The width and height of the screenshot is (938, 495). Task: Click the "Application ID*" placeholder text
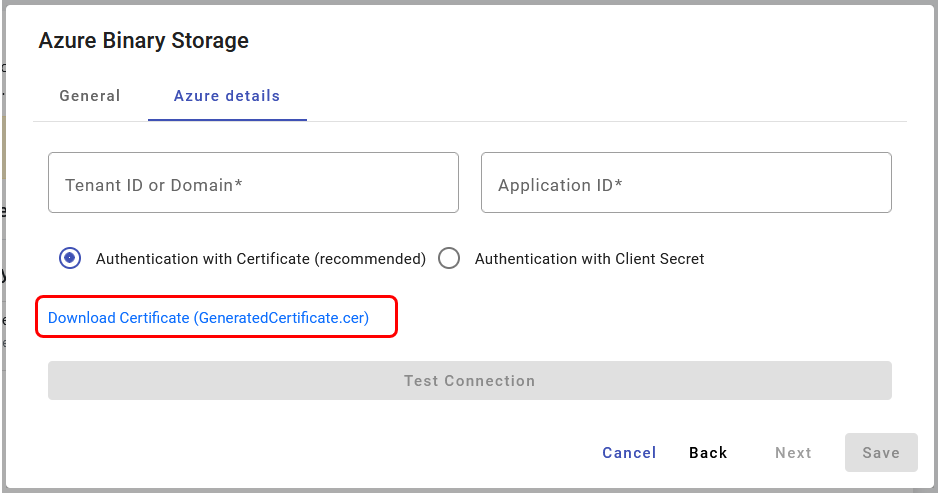point(560,185)
